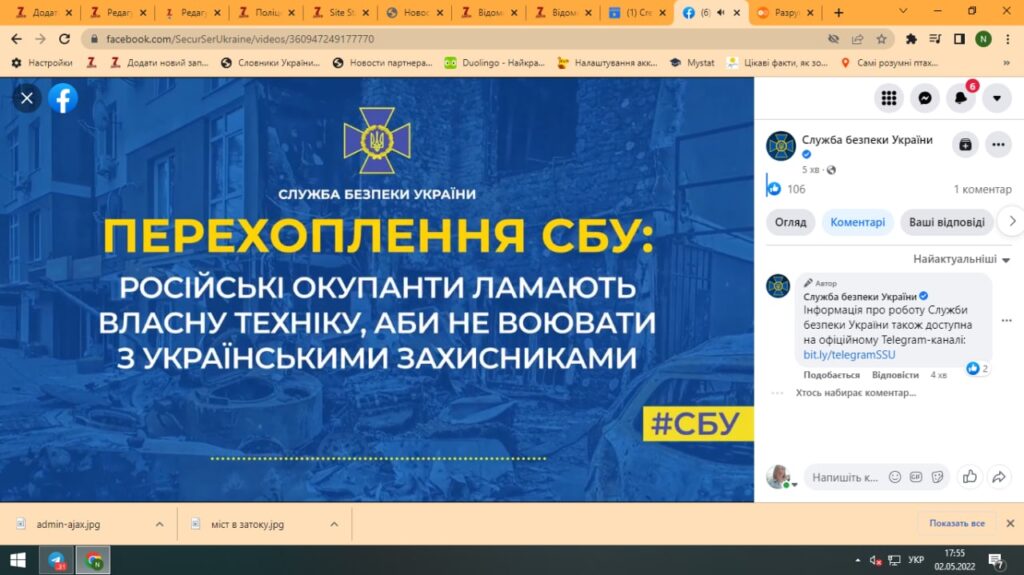Mute the Facebook tab audio icon

click(718, 12)
